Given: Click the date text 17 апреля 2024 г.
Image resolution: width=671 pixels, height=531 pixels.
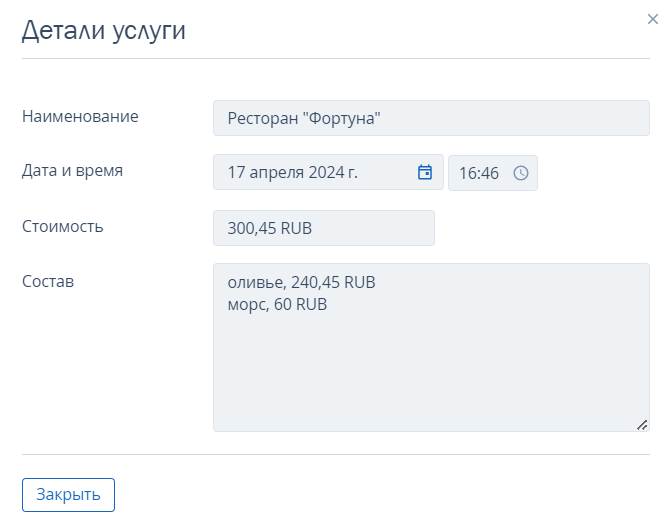Looking at the screenshot, I should [x=293, y=172].
